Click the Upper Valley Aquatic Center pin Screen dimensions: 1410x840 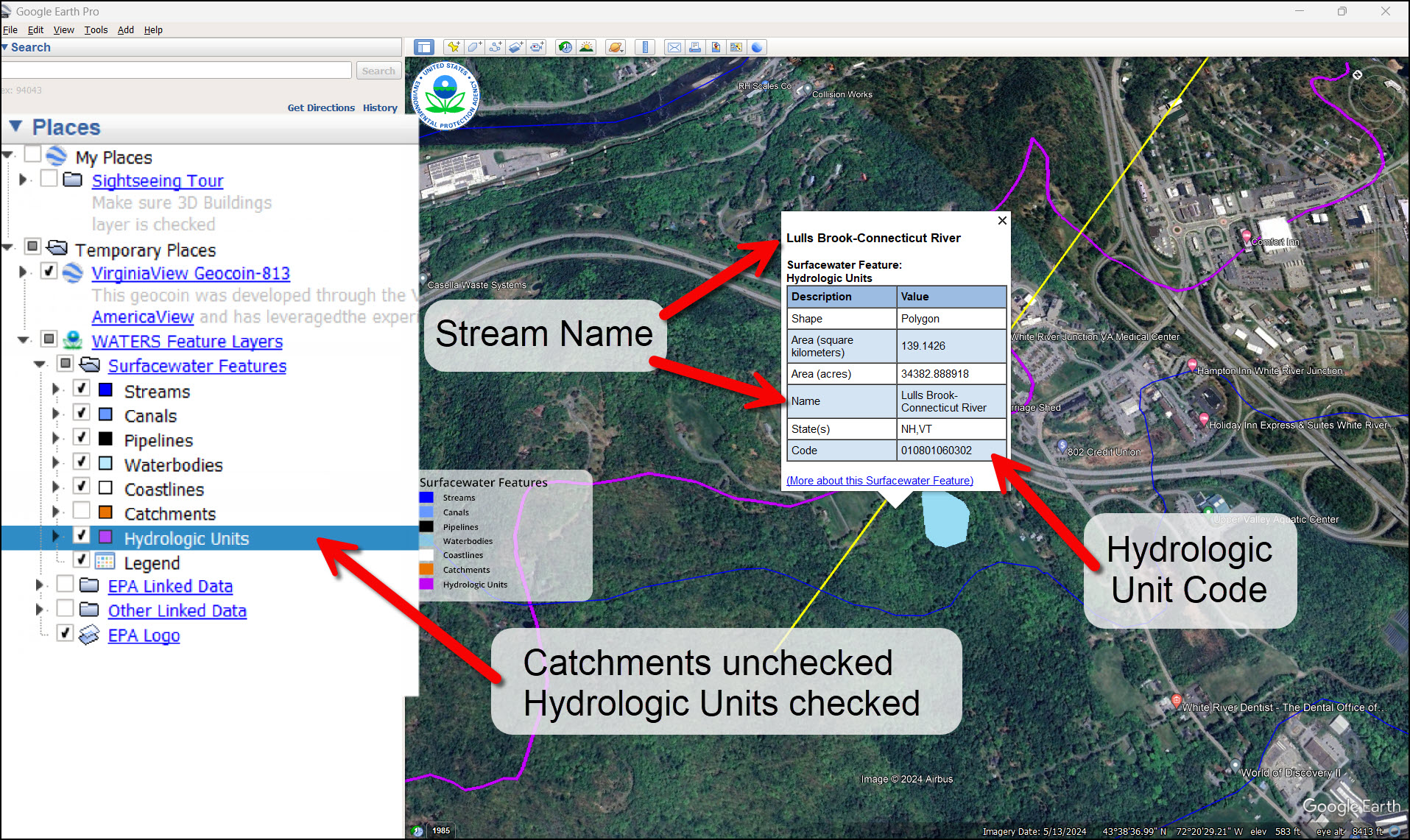coord(1208,511)
